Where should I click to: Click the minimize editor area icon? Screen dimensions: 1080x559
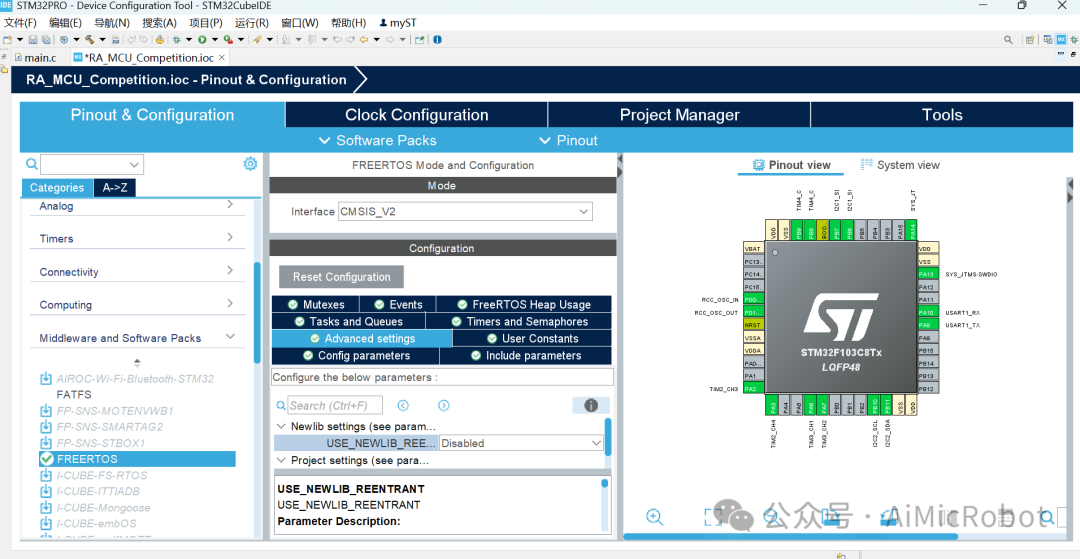[x=1061, y=53]
